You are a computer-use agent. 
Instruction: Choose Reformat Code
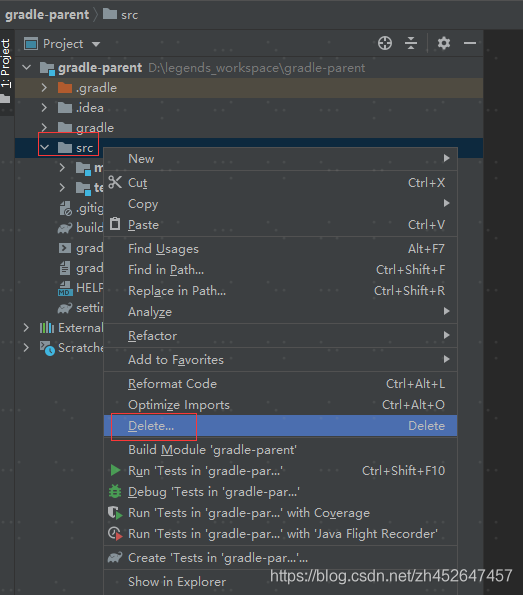pos(280,384)
